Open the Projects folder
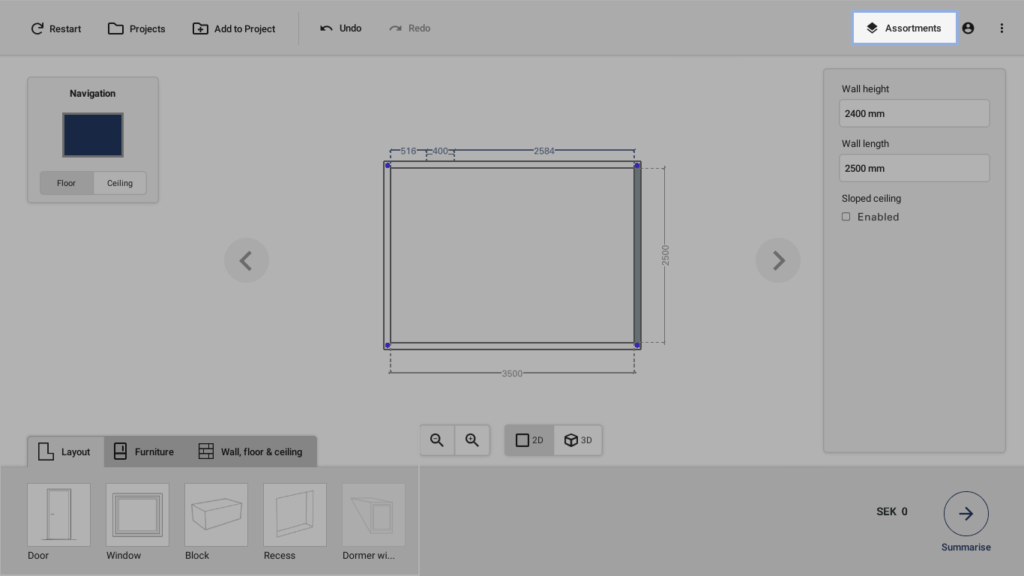Screen dimensions: 1024x576 click(x=136, y=28)
